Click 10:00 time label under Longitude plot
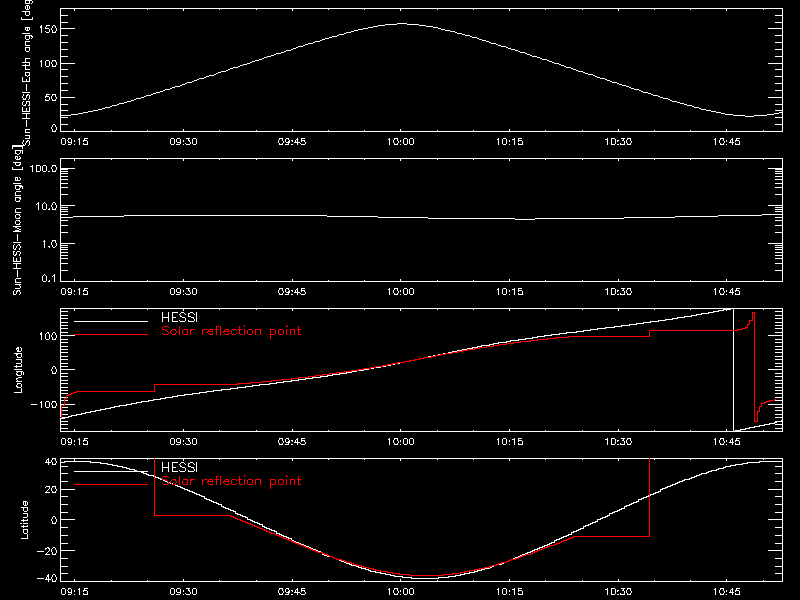 pos(401,442)
